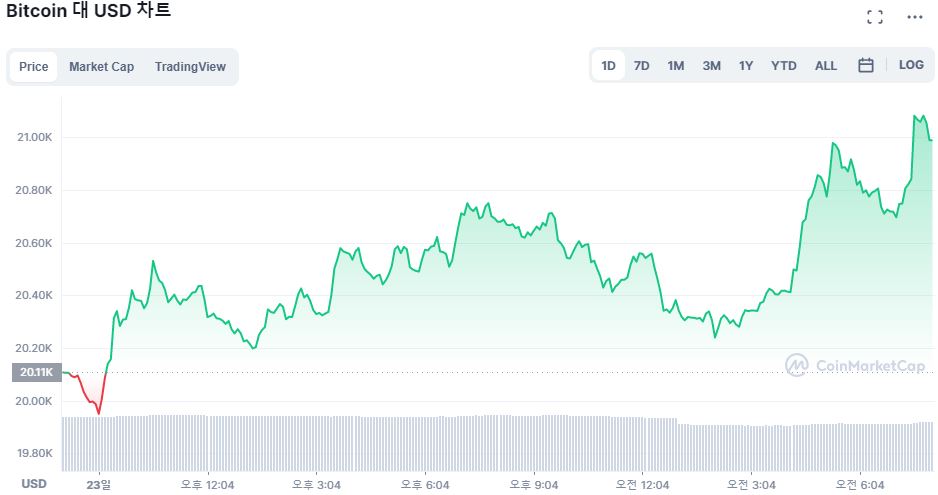
Task: Switch to the 1M time range
Action: point(676,66)
